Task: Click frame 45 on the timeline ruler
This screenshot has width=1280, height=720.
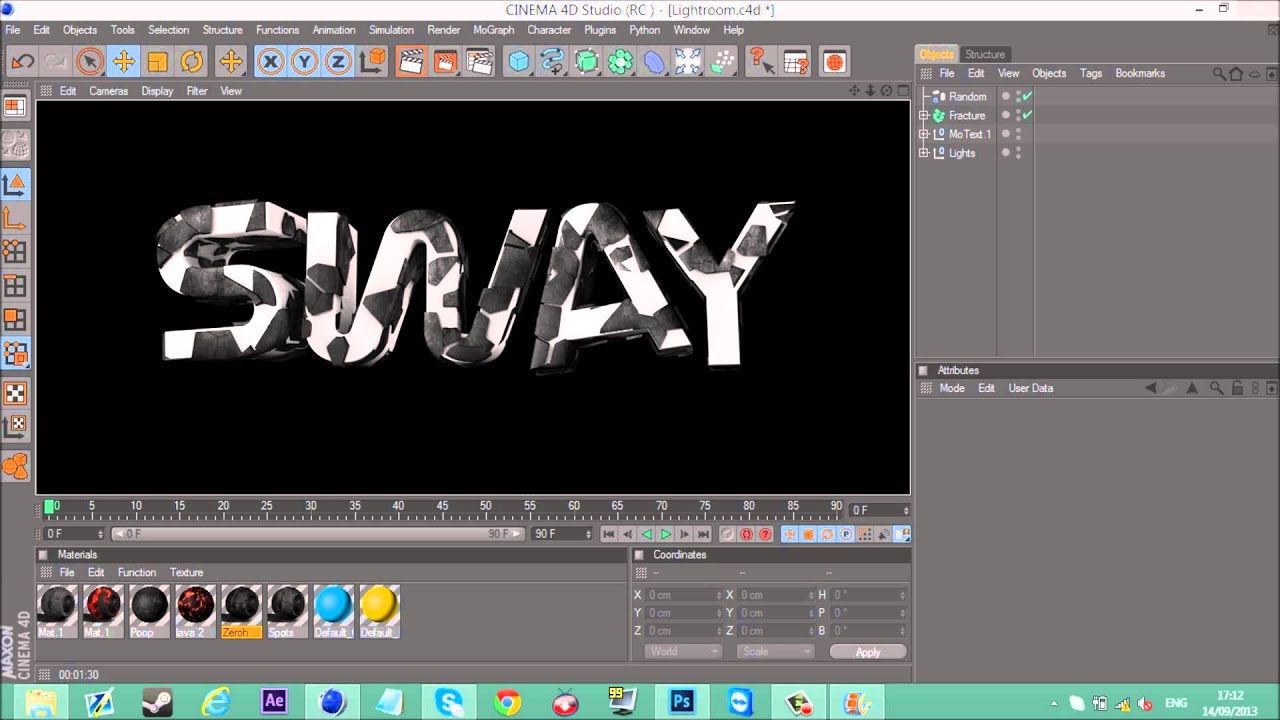Action: click(442, 508)
